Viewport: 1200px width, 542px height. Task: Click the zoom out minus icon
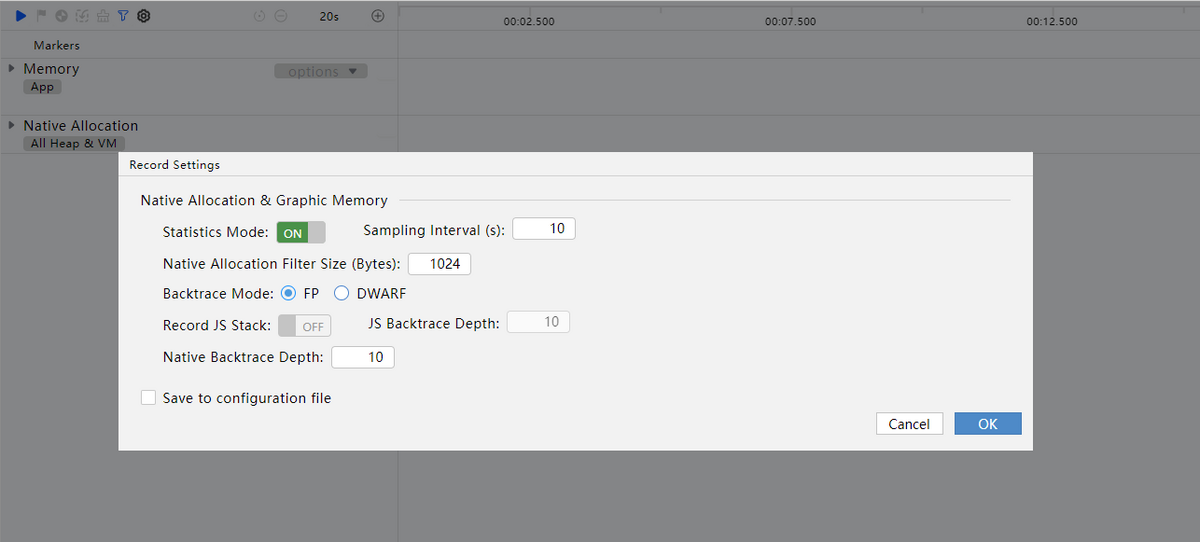pos(281,16)
